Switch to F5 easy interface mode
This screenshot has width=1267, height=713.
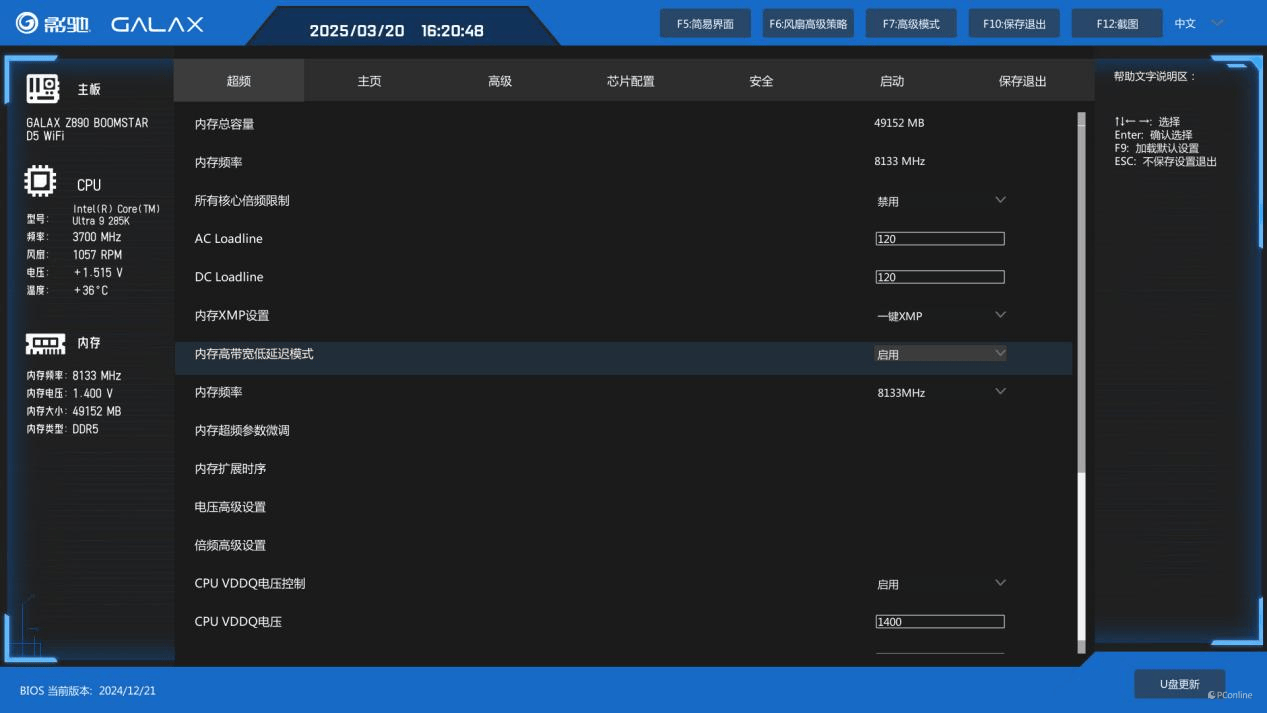coord(705,24)
